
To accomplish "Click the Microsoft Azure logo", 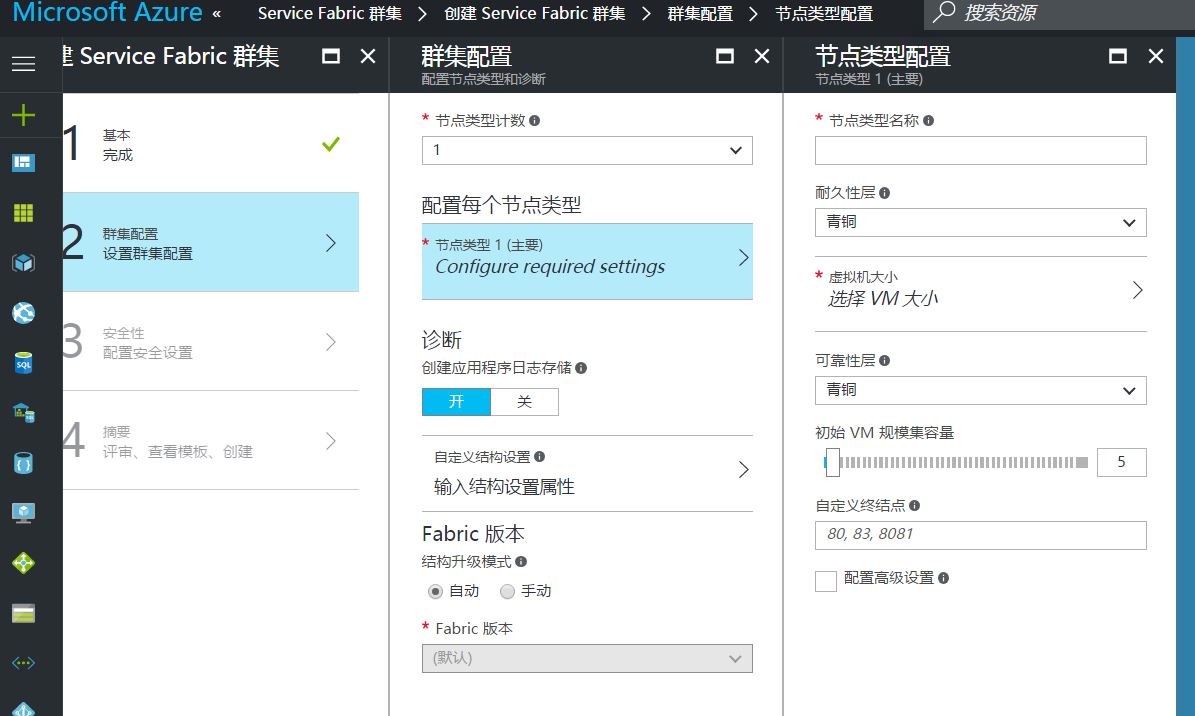I will pyautogui.click(x=107, y=12).
